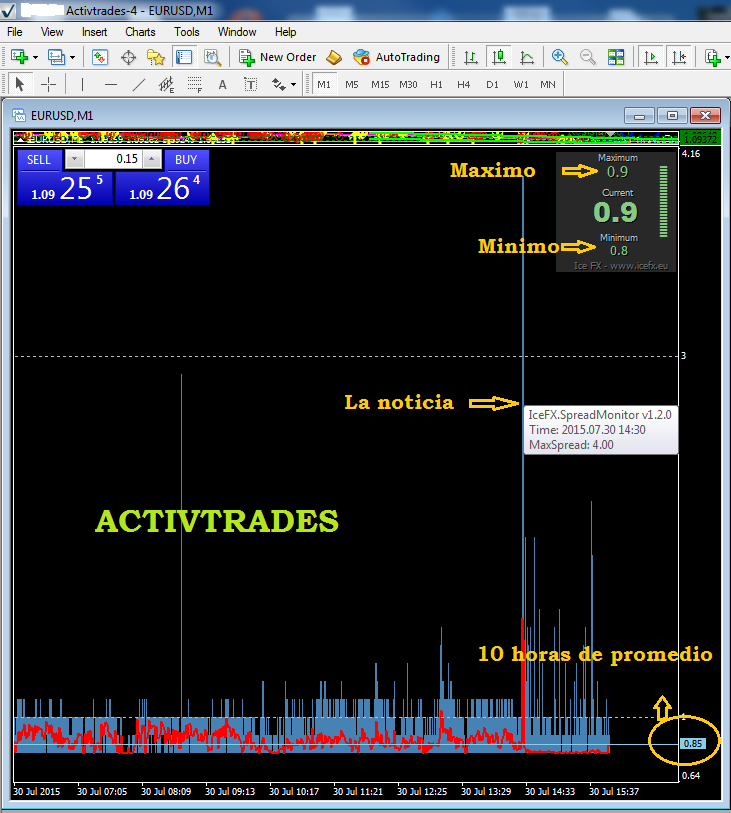Select the Draw Trendline tool

pos(139,84)
